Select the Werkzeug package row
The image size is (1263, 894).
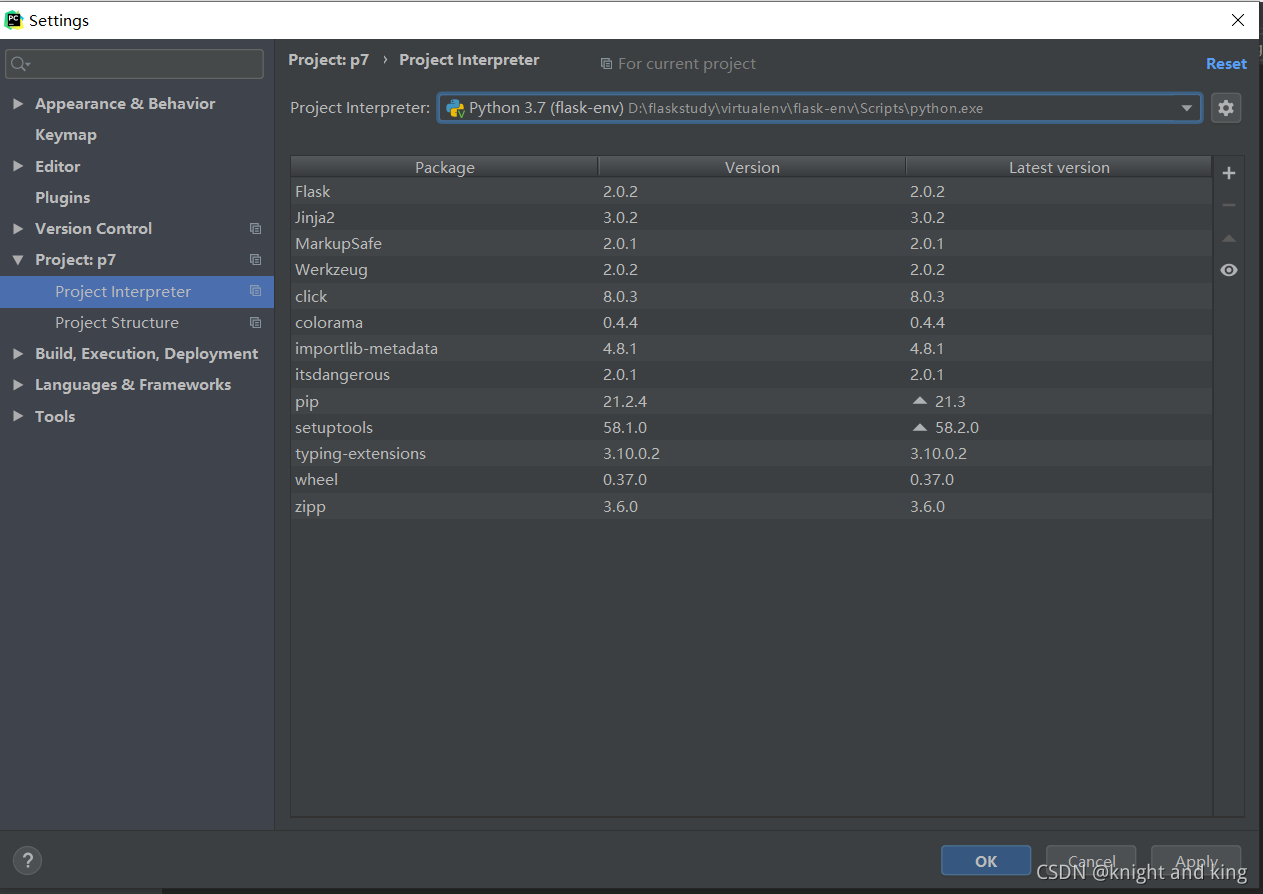click(751, 270)
